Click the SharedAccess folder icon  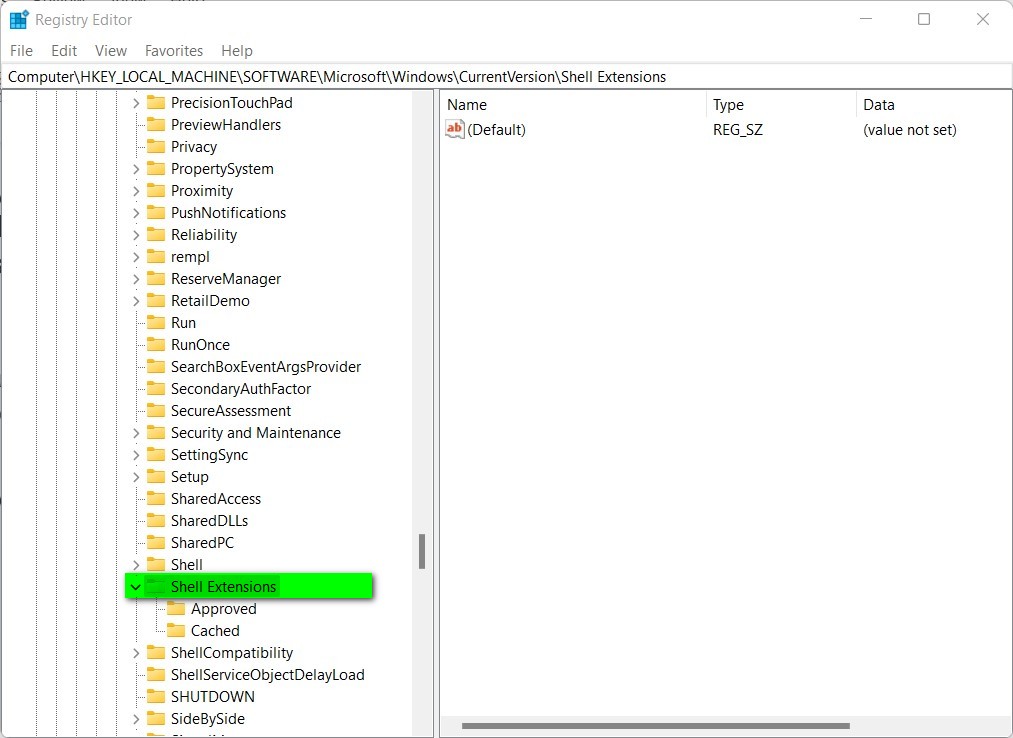pos(156,498)
